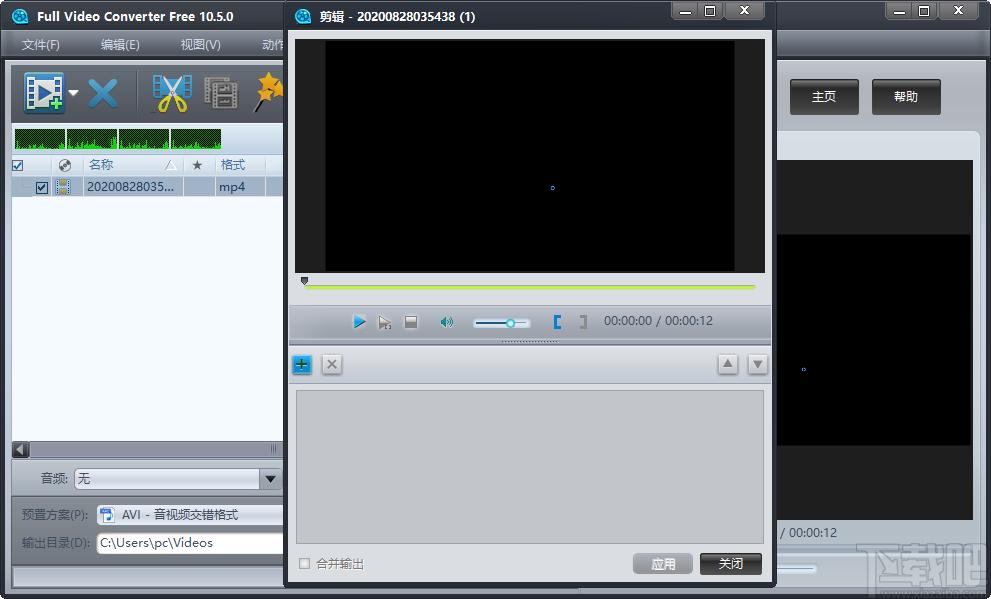The width and height of the screenshot is (991, 599).
Task: Uncheck the 20200828035 file row checkbox
Action: [42, 187]
